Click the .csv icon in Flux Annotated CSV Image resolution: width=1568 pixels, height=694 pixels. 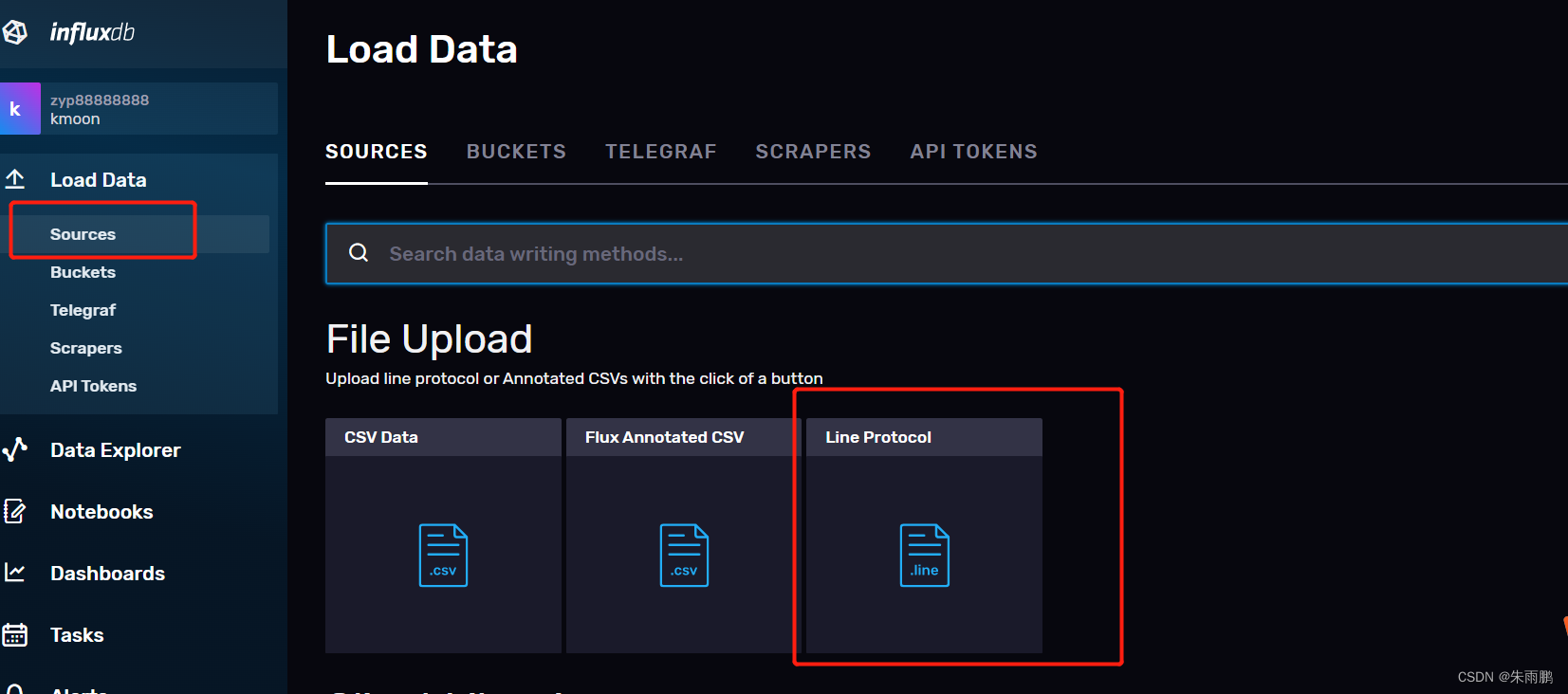pos(684,555)
